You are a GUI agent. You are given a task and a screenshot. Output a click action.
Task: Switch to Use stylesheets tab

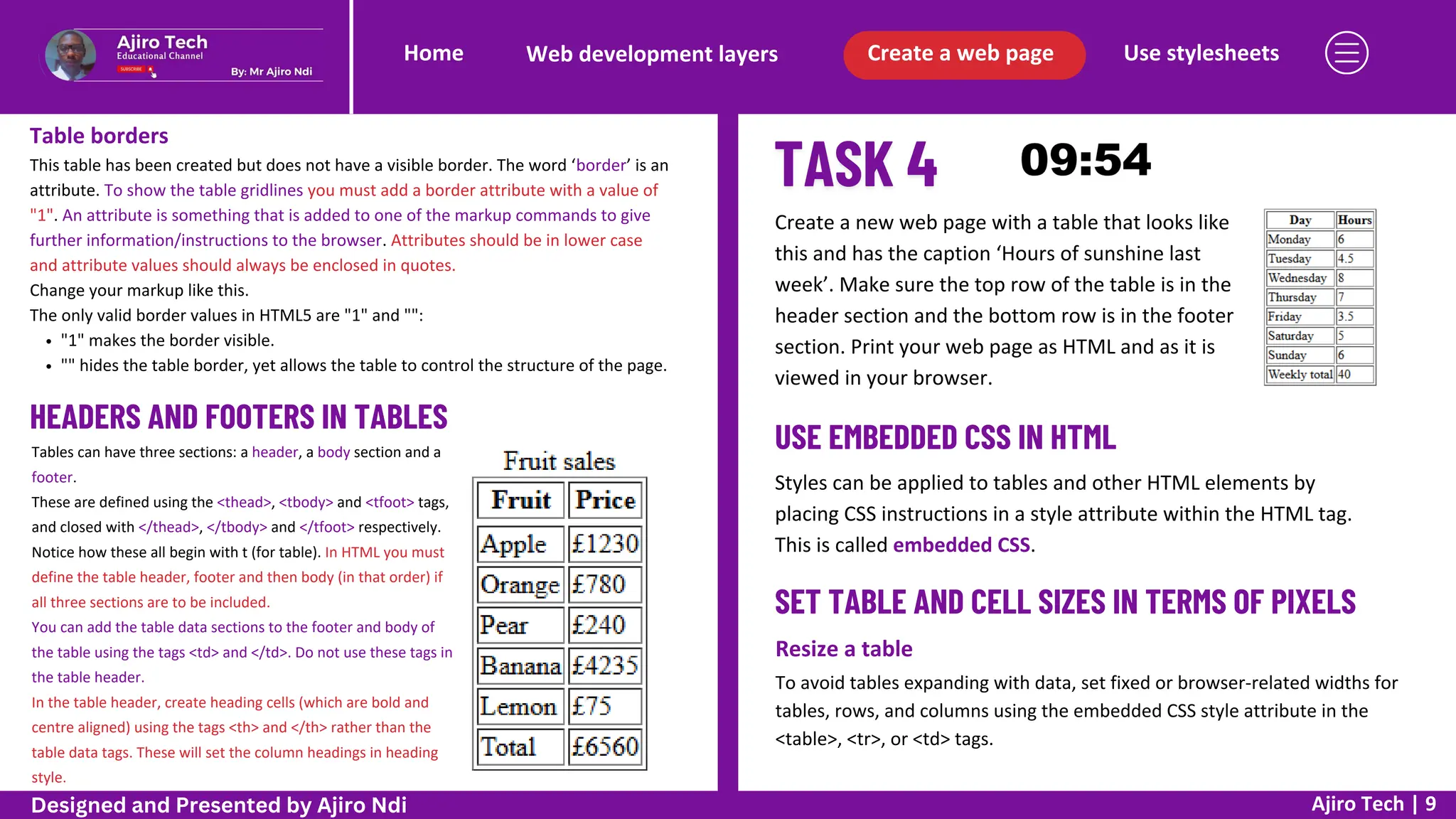1201,53
